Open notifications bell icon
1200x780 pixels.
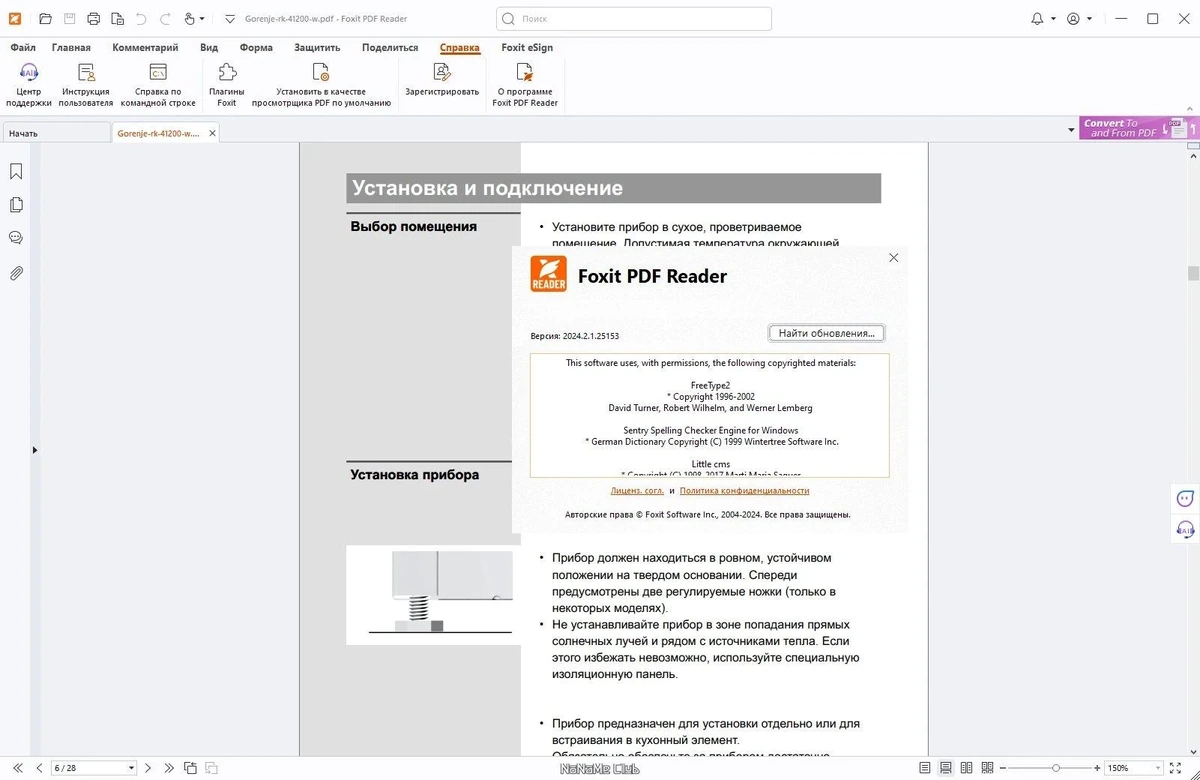coord(1037,18)
